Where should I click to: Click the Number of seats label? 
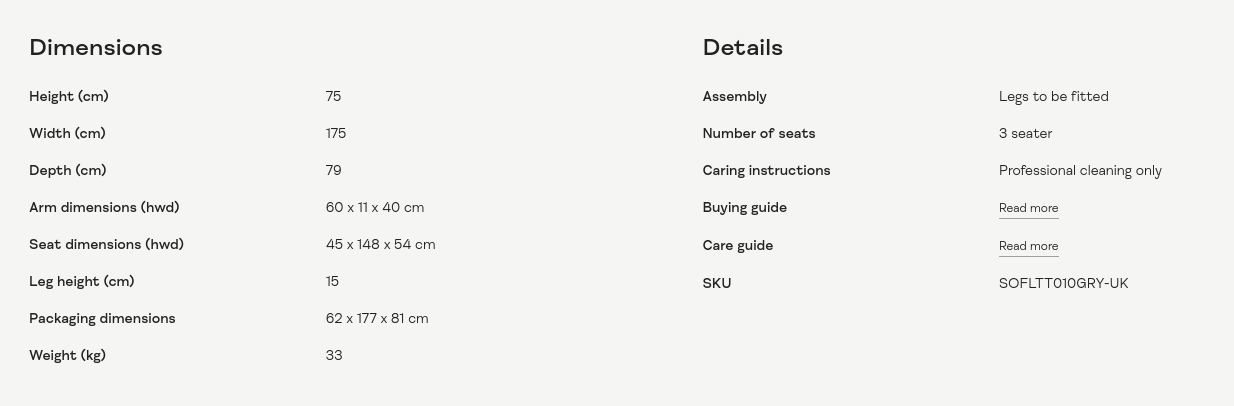click(x=758, y=134)
